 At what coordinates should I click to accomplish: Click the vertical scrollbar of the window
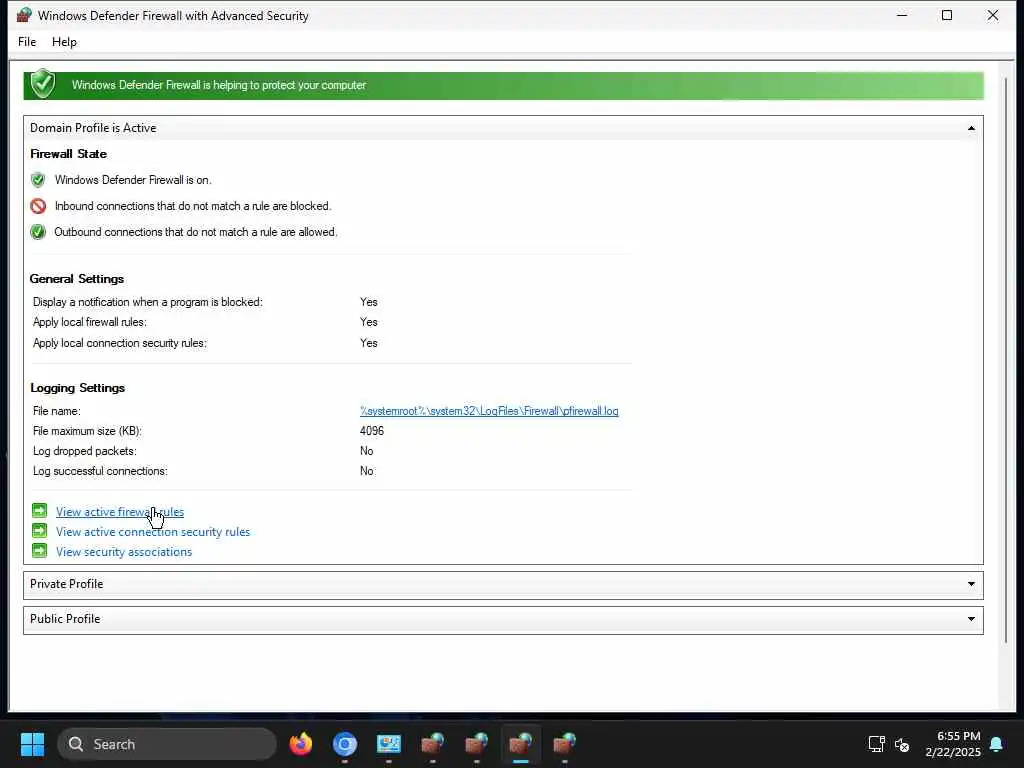(1006, 359)
